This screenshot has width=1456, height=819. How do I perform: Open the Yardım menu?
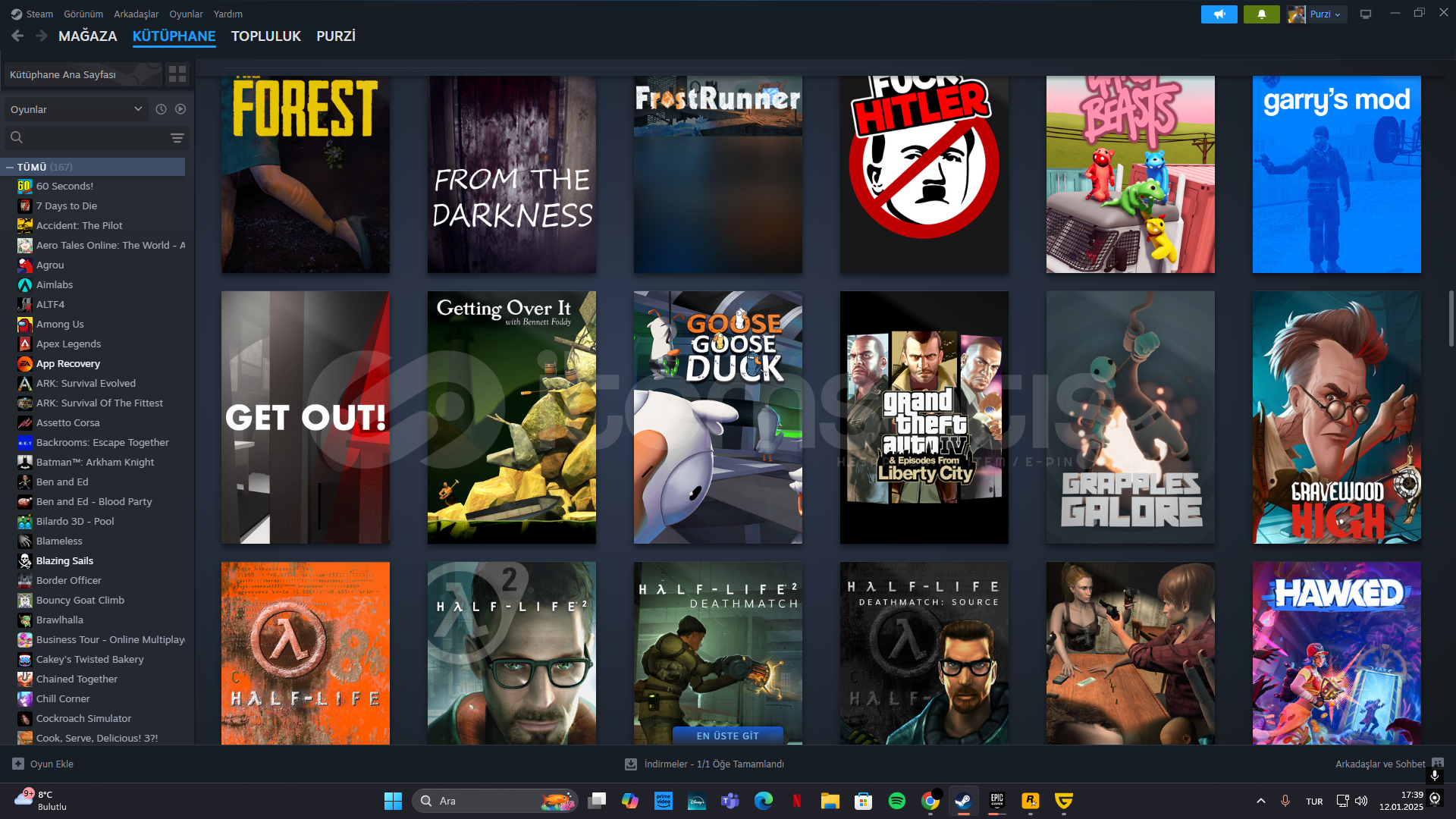click(x=228, y=14)
